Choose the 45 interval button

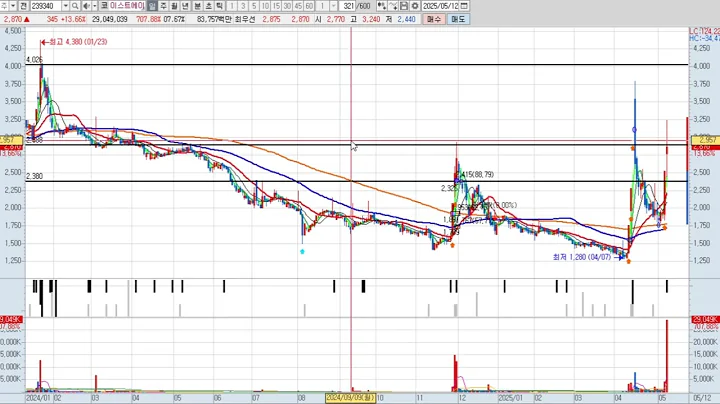(298, 6)
